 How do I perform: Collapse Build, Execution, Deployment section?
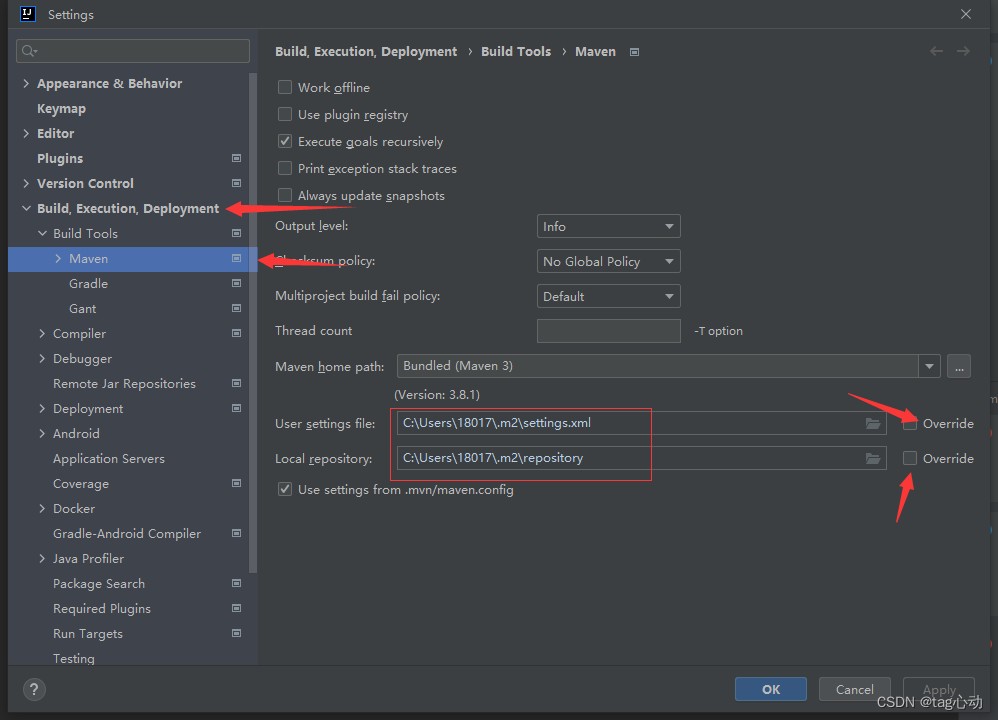coord(26,208)
